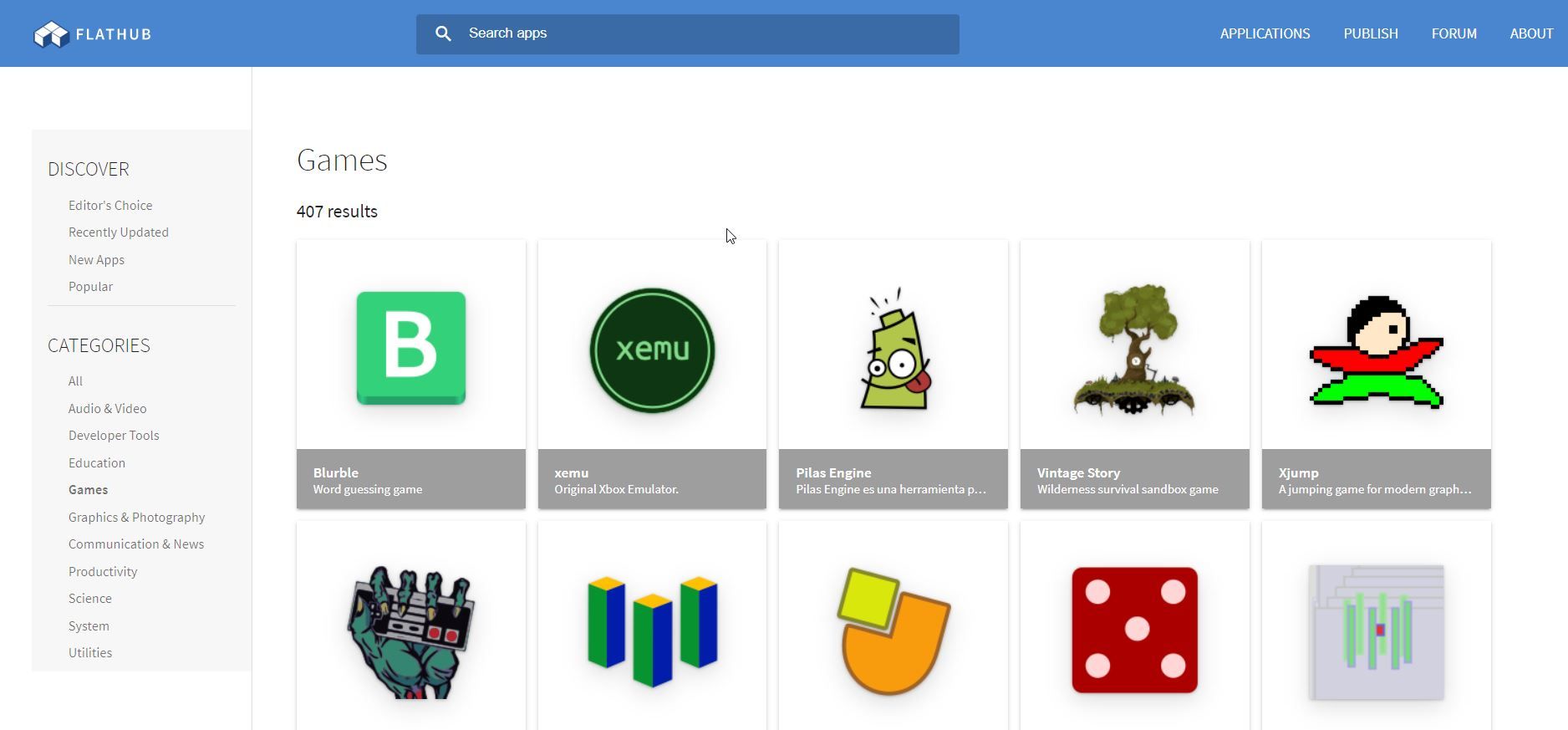Viewport: 1568px width, 730px height.
Task: Select the Education category
Action: coord(97,462)
